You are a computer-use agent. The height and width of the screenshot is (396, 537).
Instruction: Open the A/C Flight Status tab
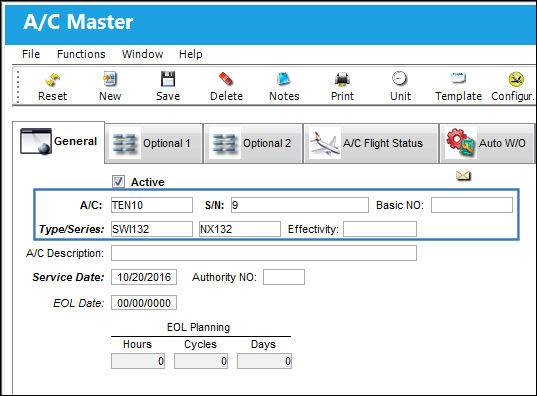[371, 143]
